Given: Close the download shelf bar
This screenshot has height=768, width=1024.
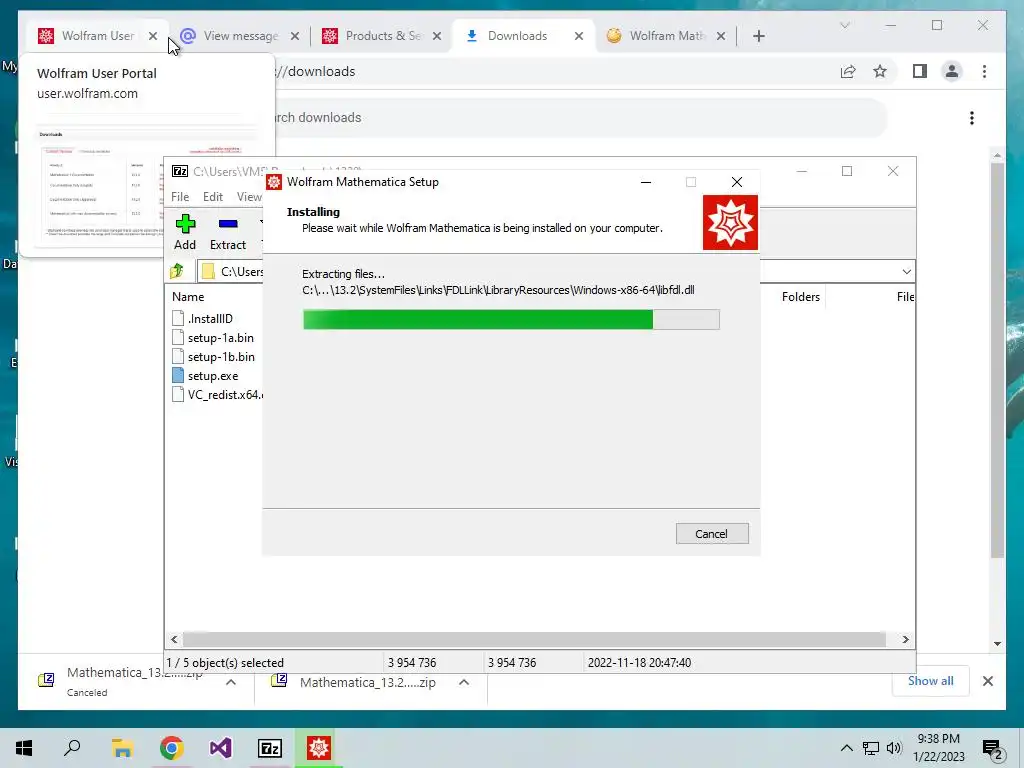Looking at the screenshot, I should (988, 681).
